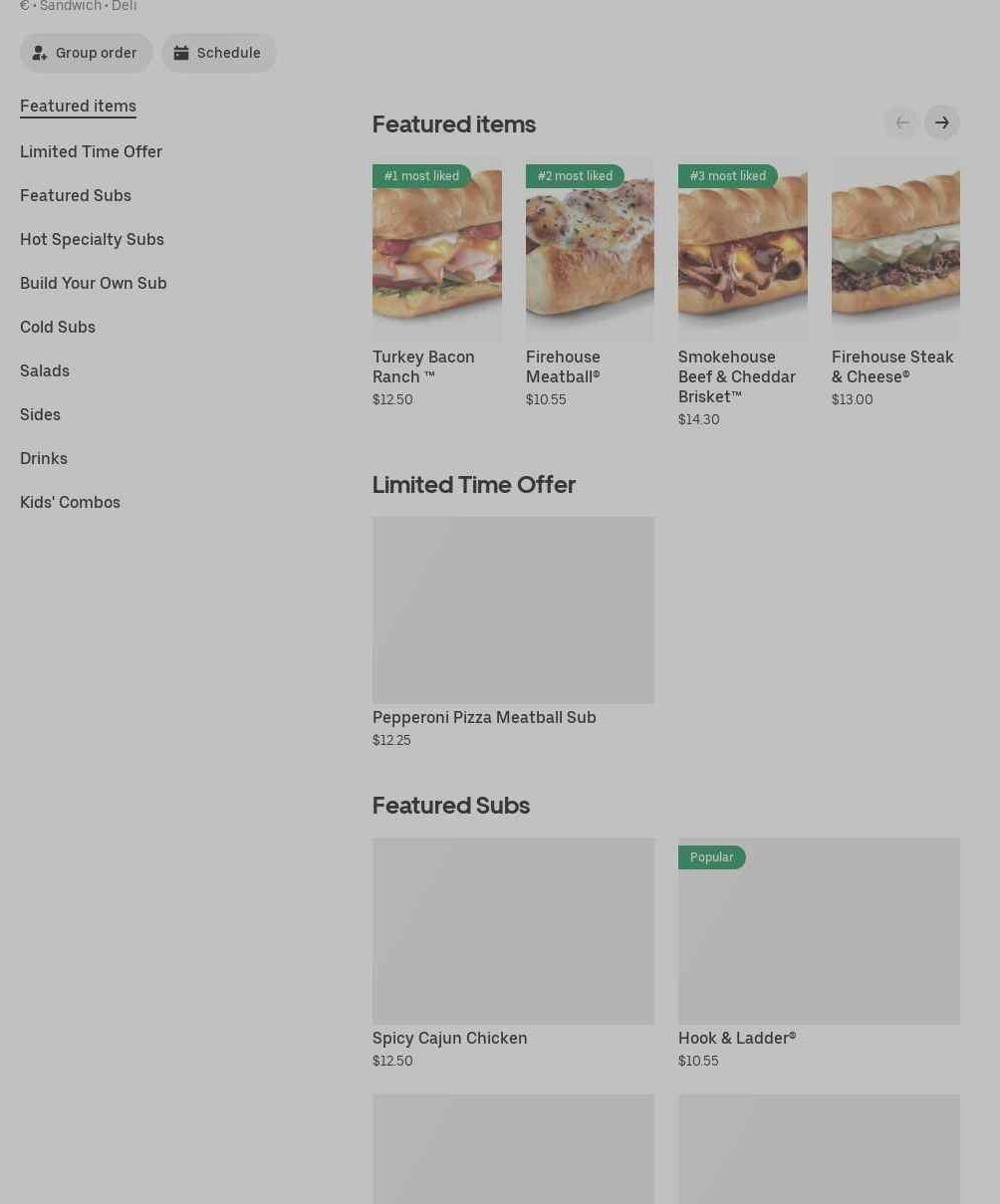This screenshot has width=1000, height=1204.
Task: Open the Firehouse Steak & Cheese image
Action: (x=895, y=250)
